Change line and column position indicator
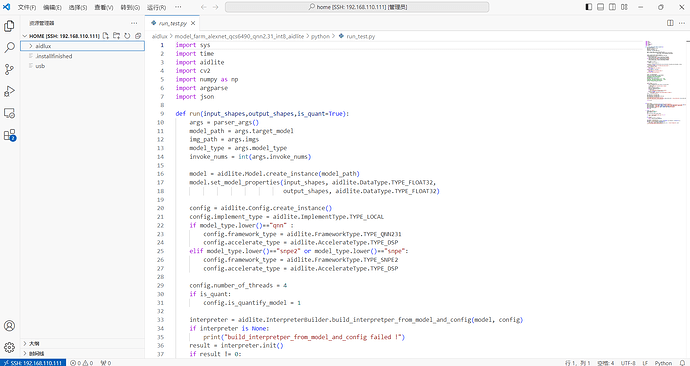This screenshot has width=690, height=366. click(577, 363)
